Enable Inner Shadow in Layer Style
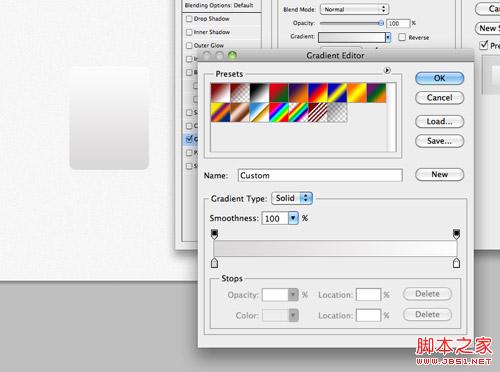This screenshot has width=500, height=372. pyautogui.click(x=189, y=32)
